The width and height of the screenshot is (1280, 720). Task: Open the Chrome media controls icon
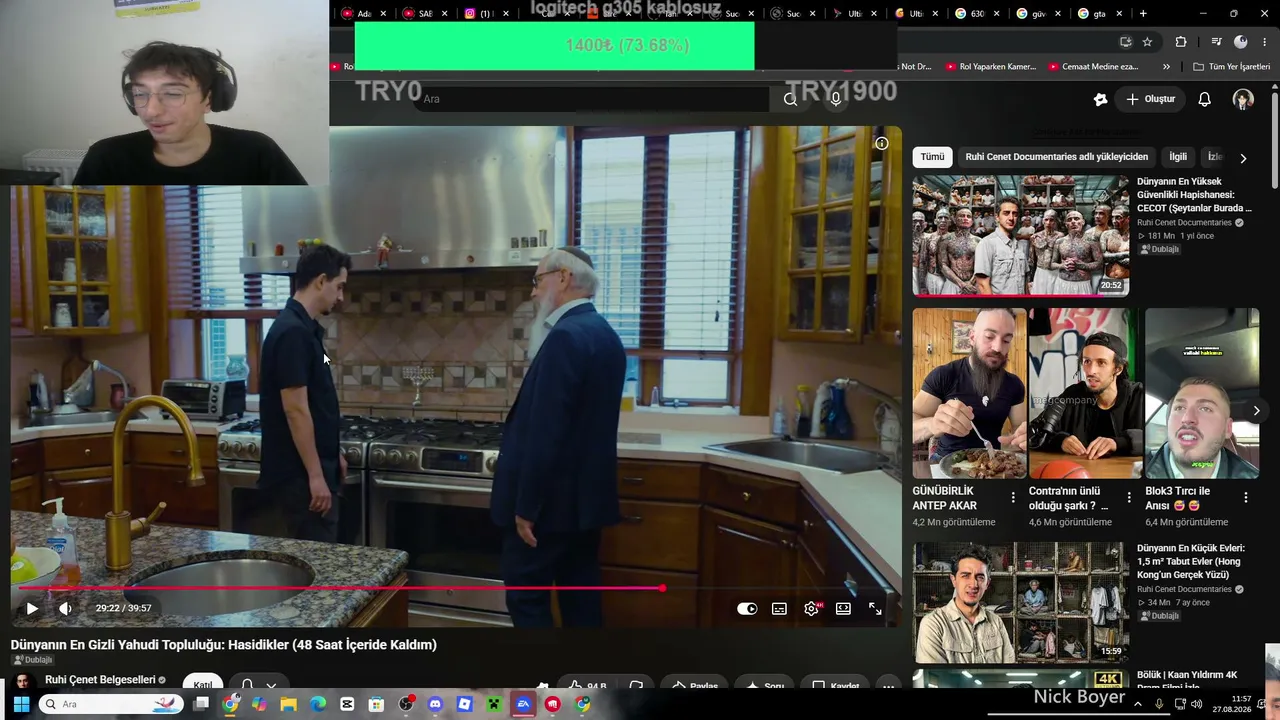pyautogui.click(x=1216, y=42)
